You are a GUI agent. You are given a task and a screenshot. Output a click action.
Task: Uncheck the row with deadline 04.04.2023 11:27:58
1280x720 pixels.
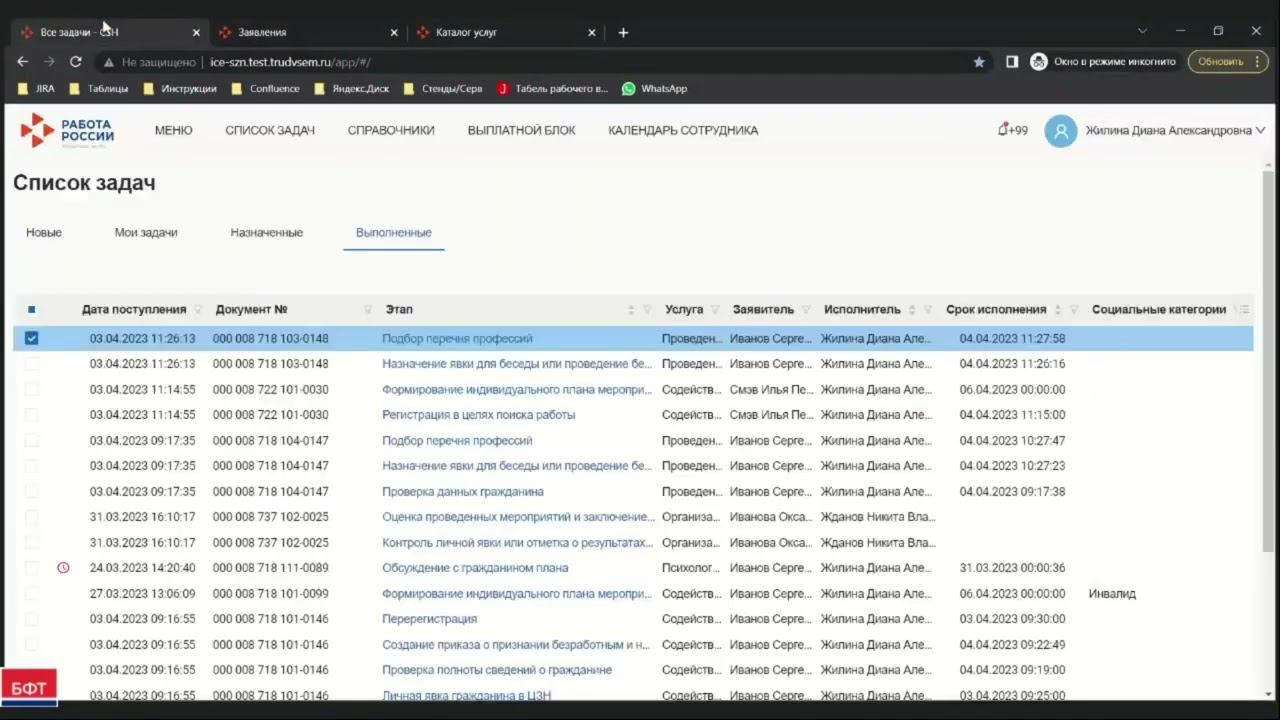pyautogui.click(x=31, y=338)
